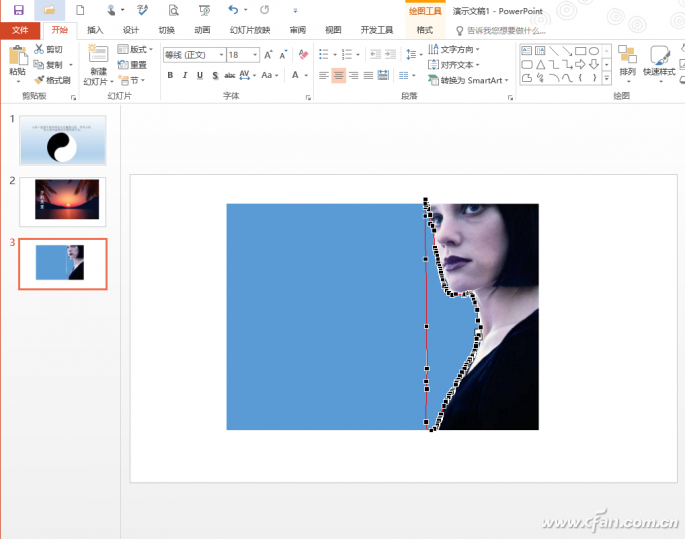Click the Increase Font Size icon
Viewport: 685px width, 539px height.
[x=270, y=55]
